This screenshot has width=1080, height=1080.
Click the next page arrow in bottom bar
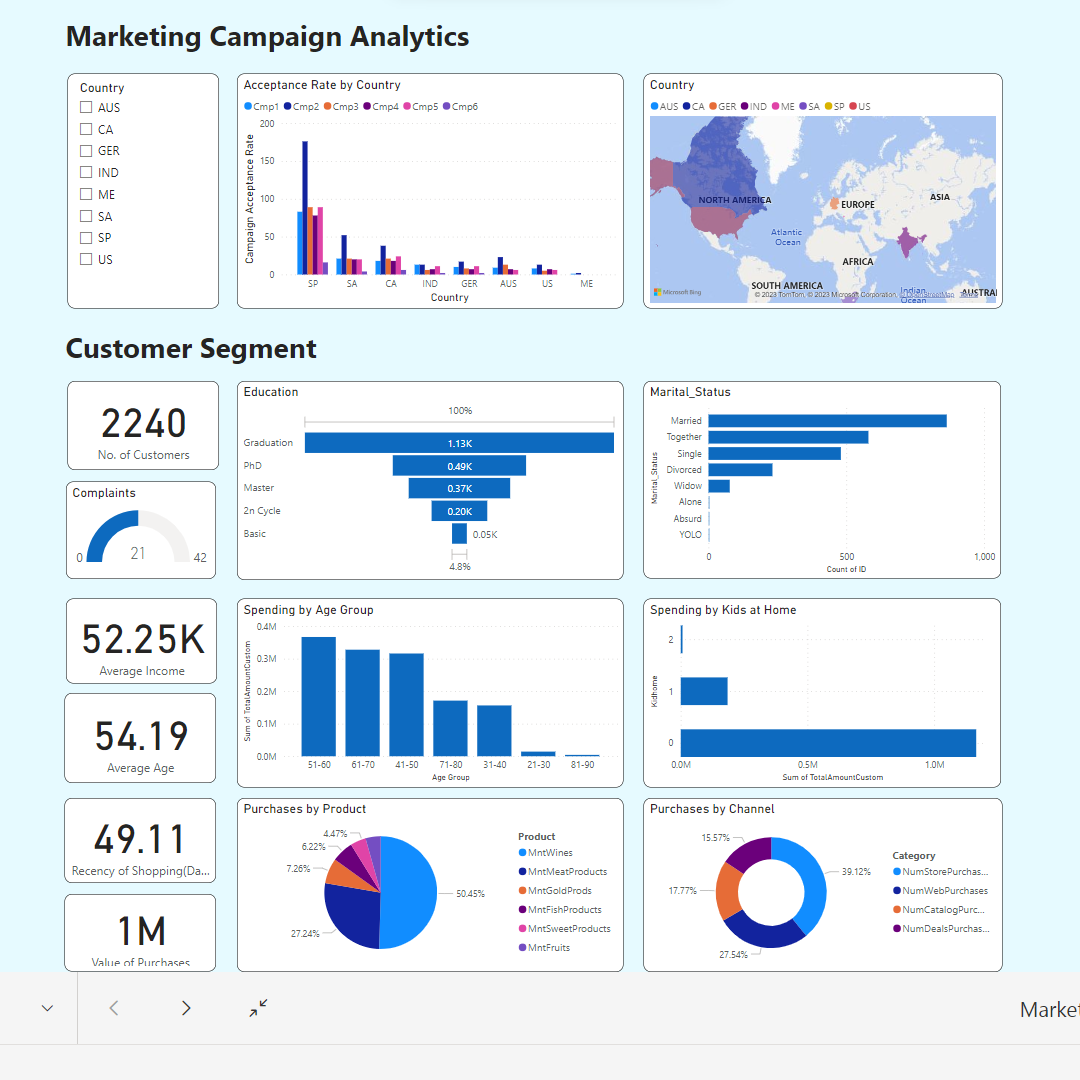(x=185, y=1007)
